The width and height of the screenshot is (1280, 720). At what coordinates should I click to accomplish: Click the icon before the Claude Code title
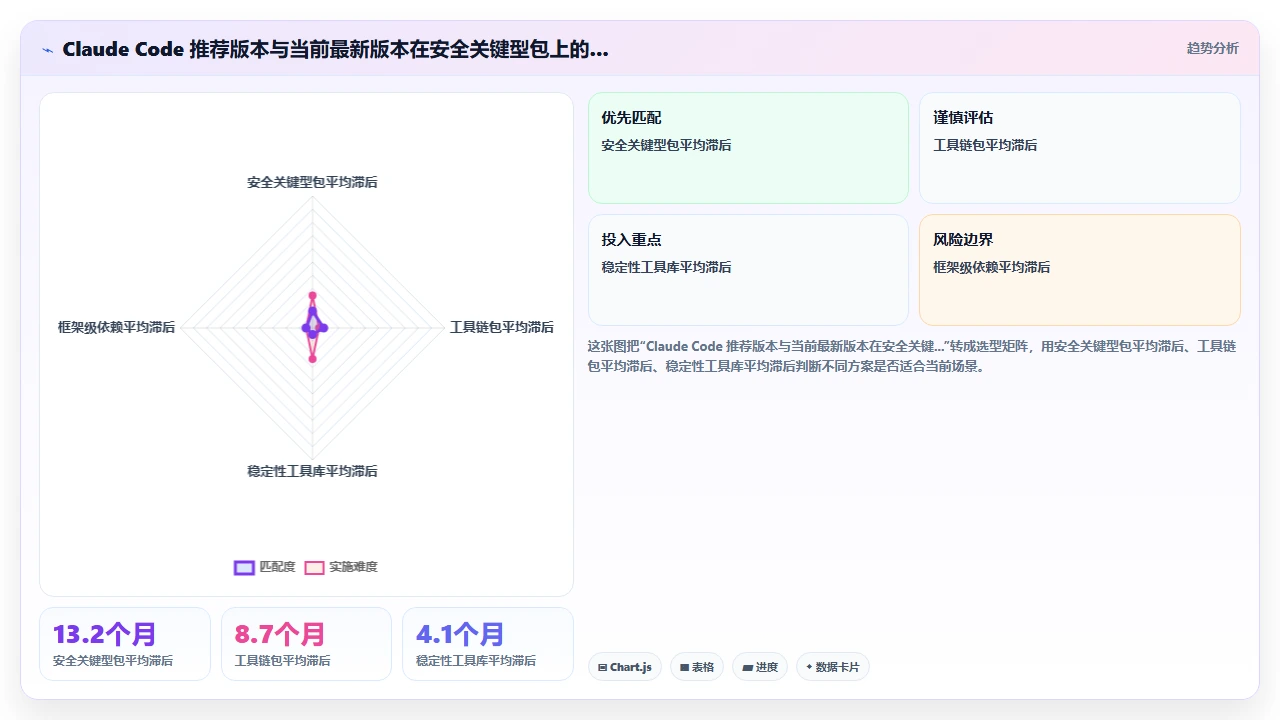tap(48, 49)
